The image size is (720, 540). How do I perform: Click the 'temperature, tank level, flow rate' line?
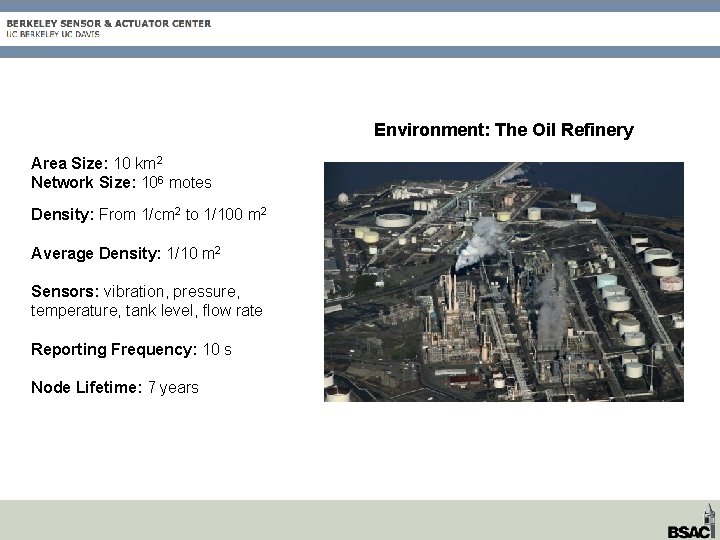click(146, 311)
